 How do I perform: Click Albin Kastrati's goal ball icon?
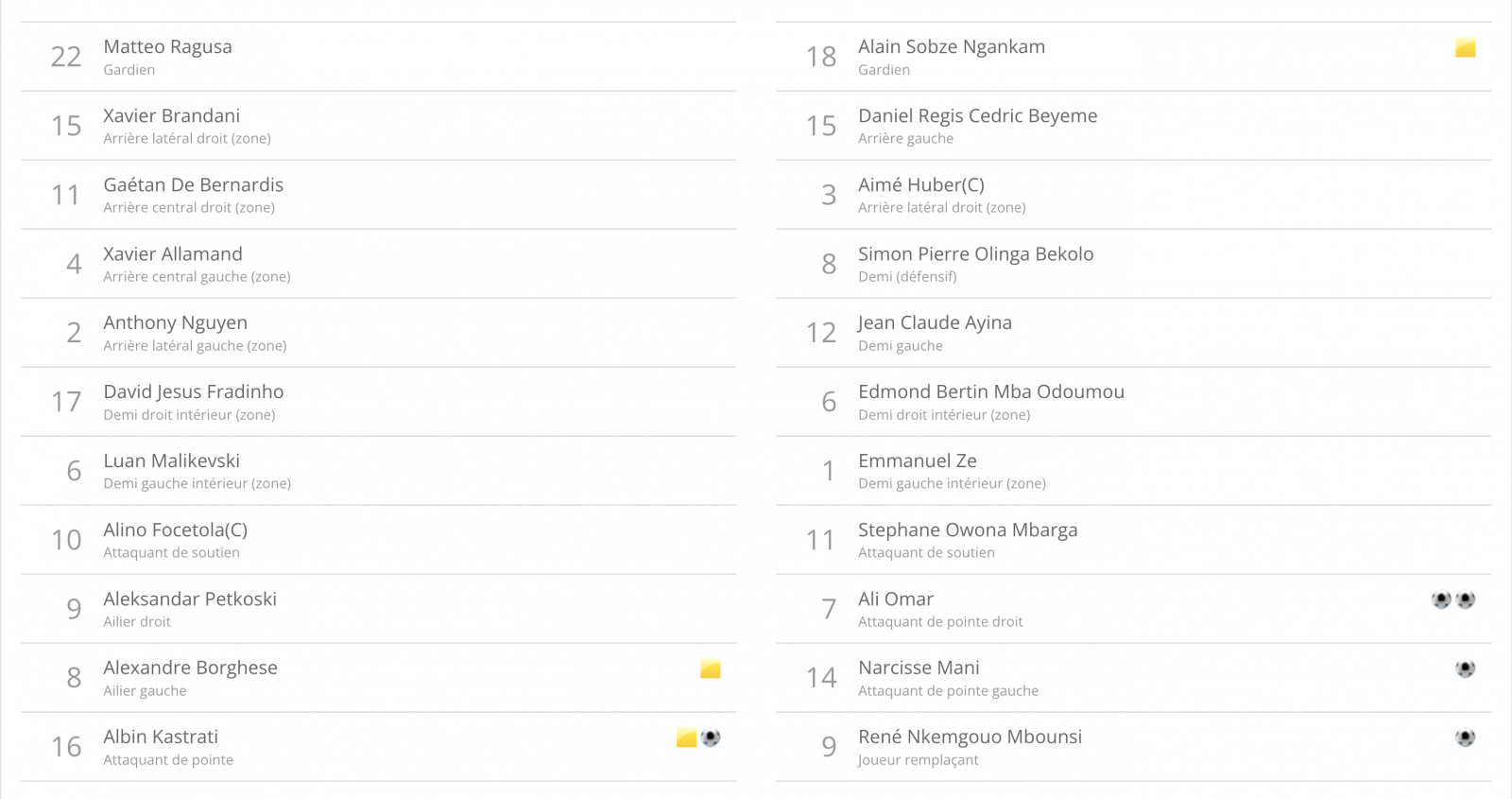(x=711, y=738)
